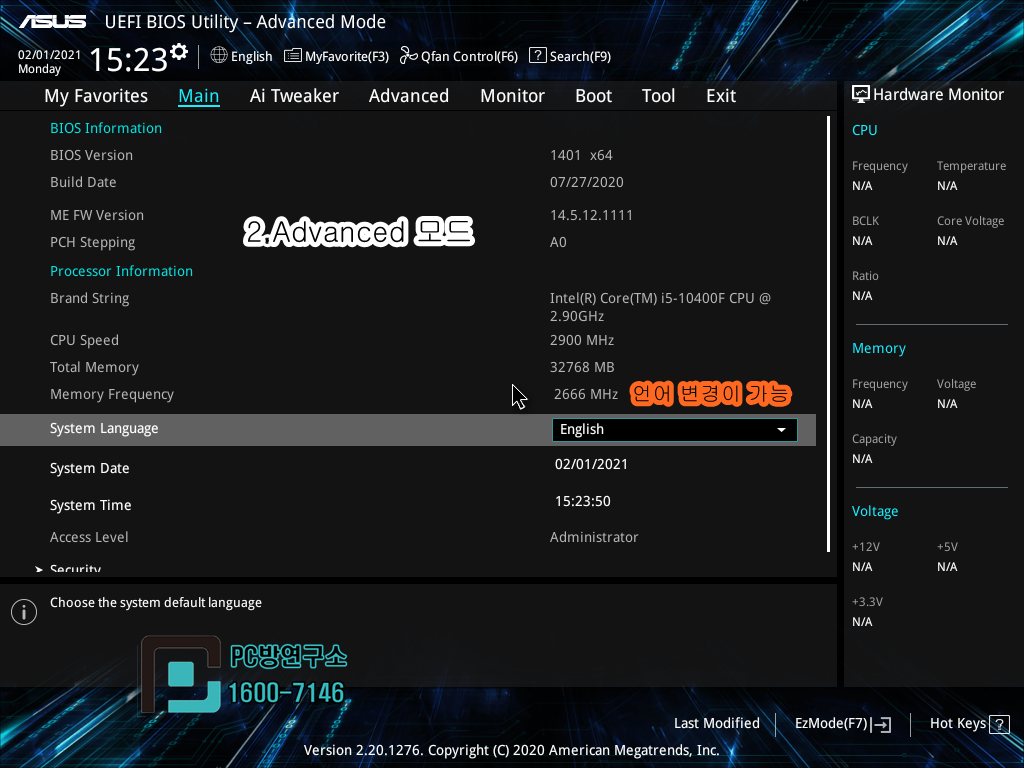Open the English language selector in header
The width and height of the screenshot is (1024, 768).
pyautogui.click(x=241, y=56)
